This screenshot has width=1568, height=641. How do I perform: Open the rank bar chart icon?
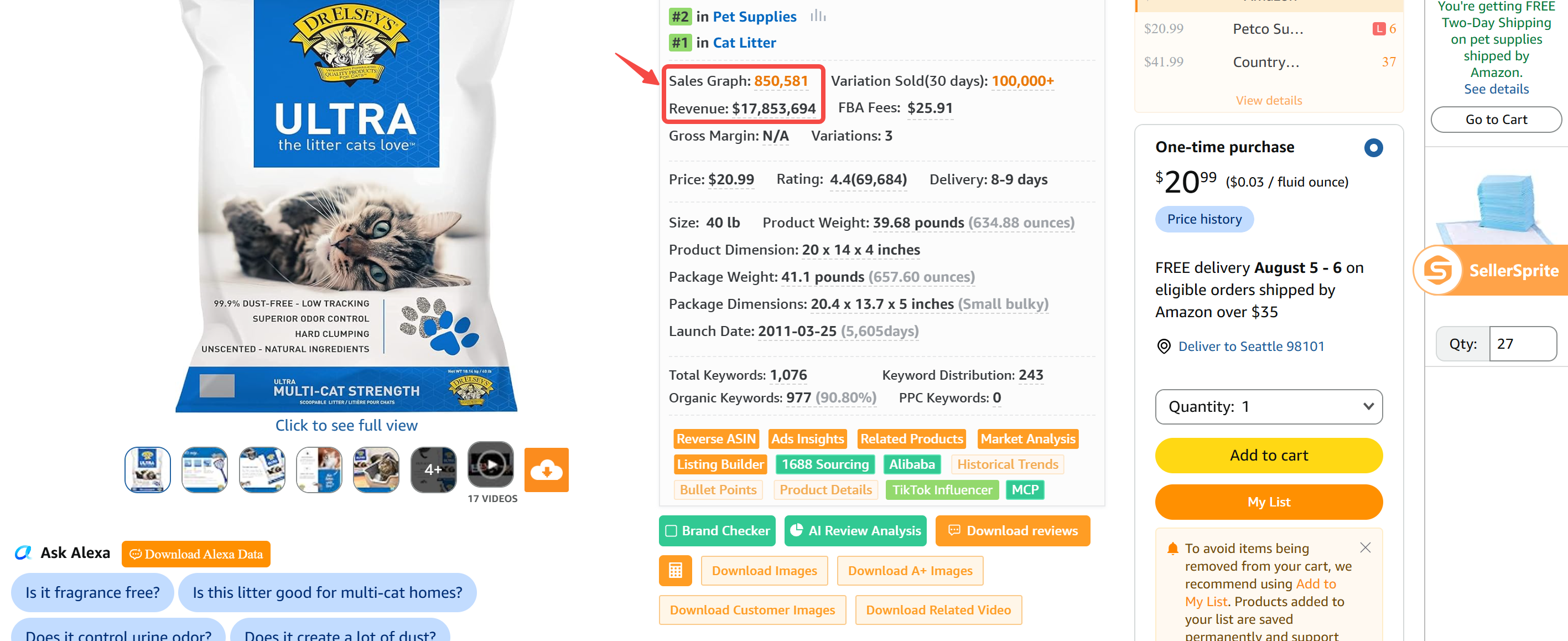coord(818,16)
